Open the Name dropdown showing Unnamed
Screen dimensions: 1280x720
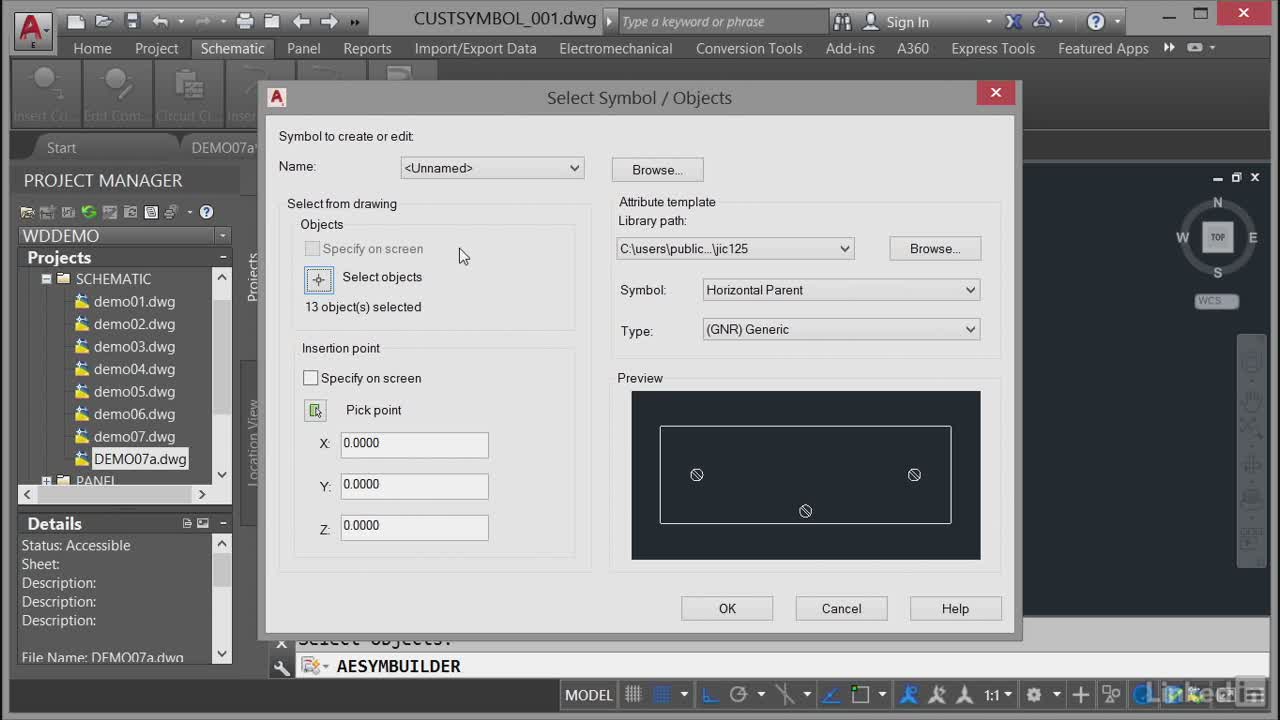[492, 168]
